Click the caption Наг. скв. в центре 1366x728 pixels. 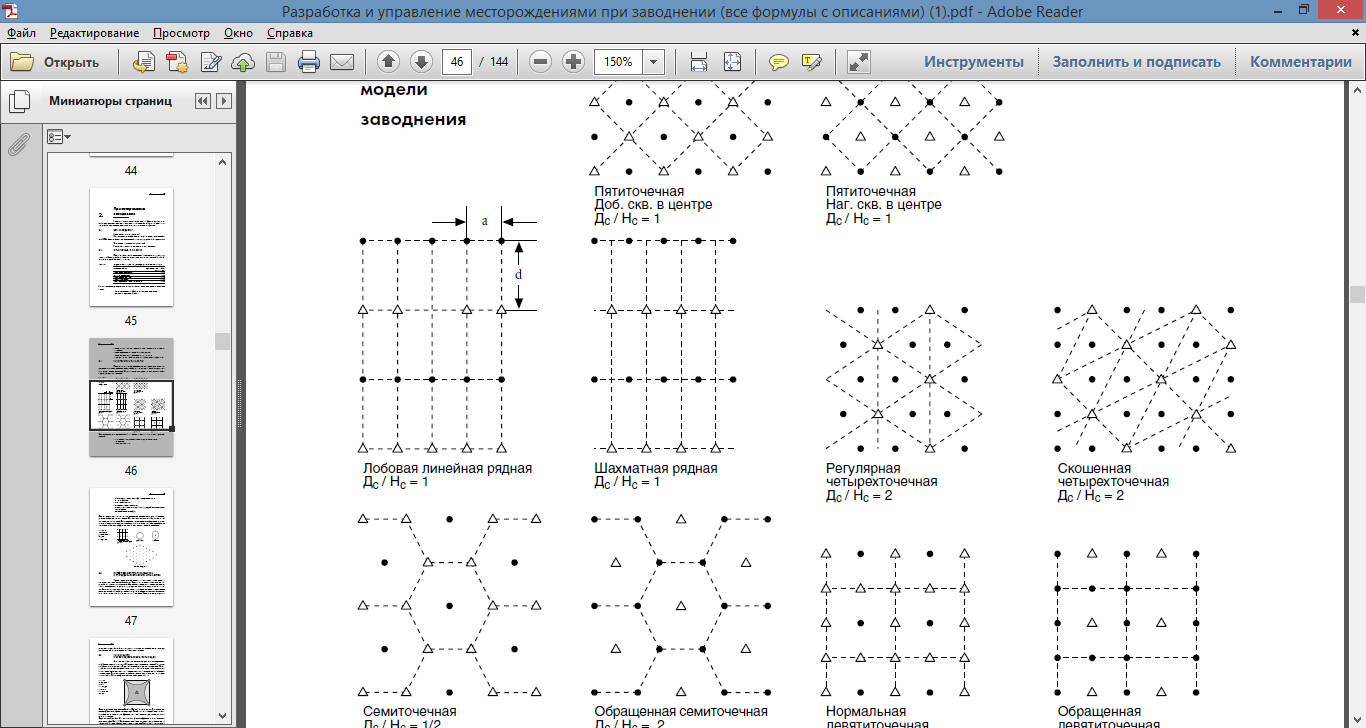884,205
